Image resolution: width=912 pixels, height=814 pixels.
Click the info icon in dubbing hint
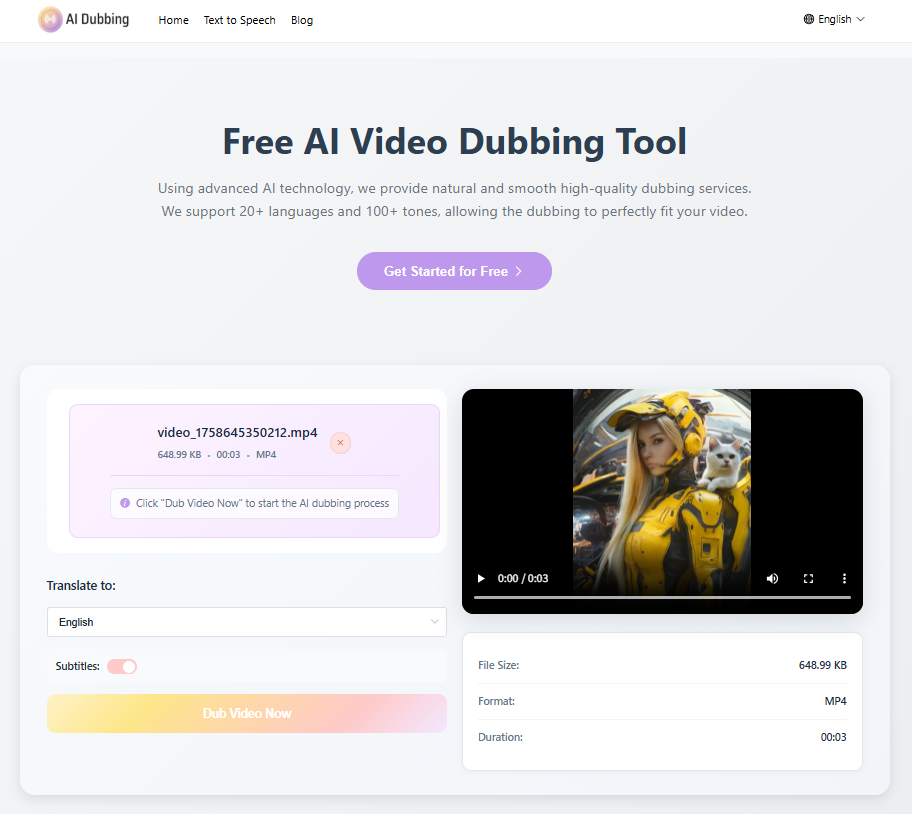(x=125, y=503)
